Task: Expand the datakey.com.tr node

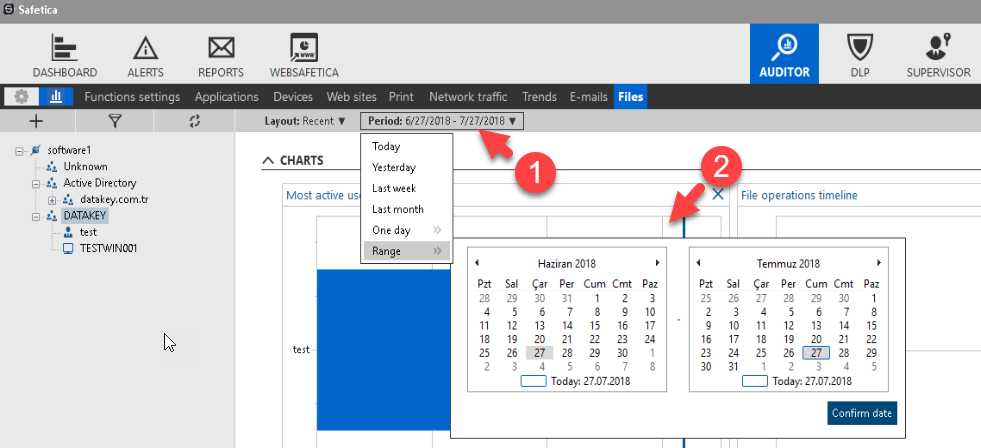Action: 53,200
